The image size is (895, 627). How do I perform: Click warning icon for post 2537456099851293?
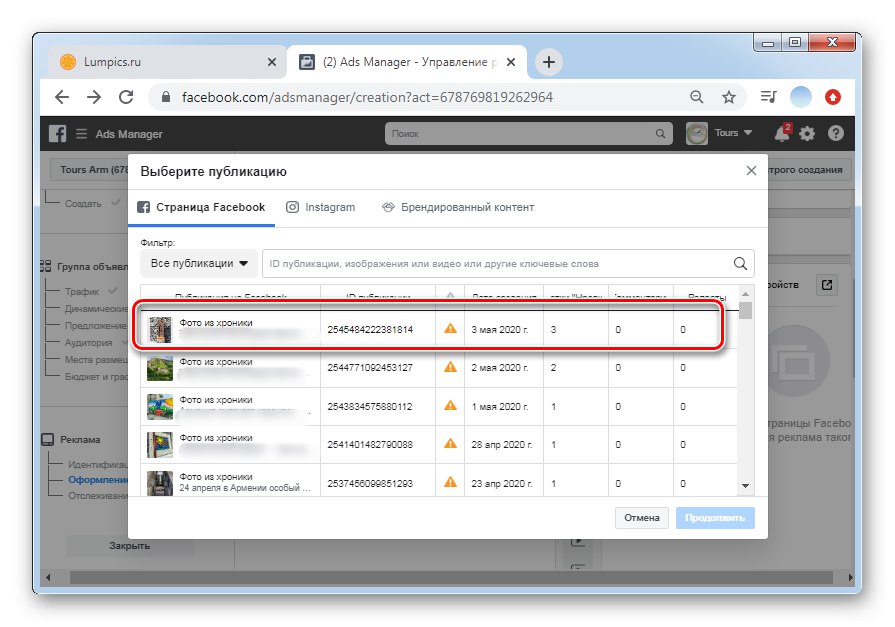[450, 482]
